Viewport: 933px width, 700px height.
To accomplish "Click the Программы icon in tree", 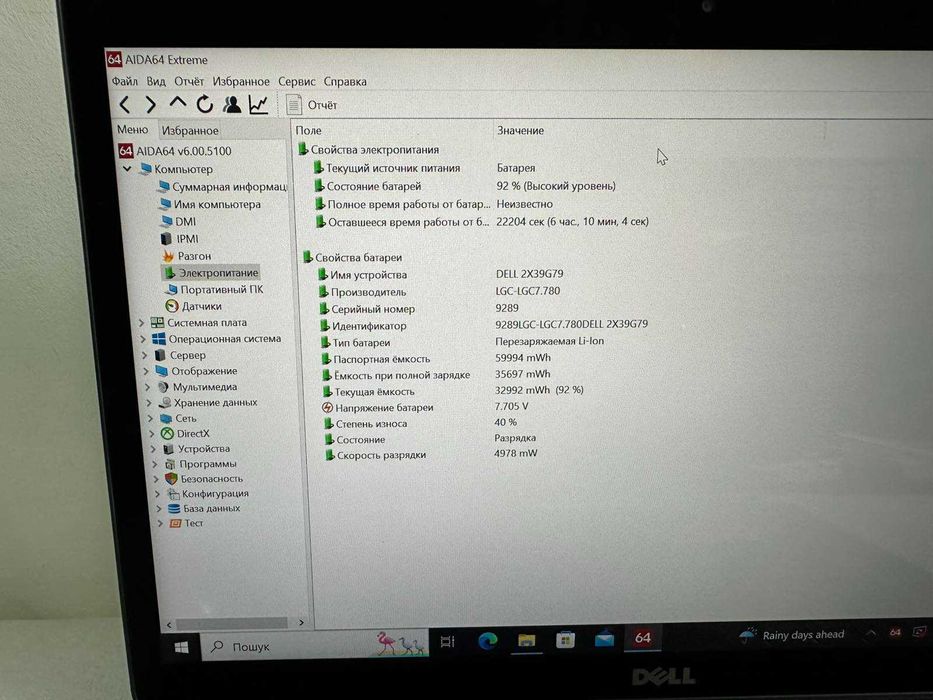I will click(x=170, y=464).
